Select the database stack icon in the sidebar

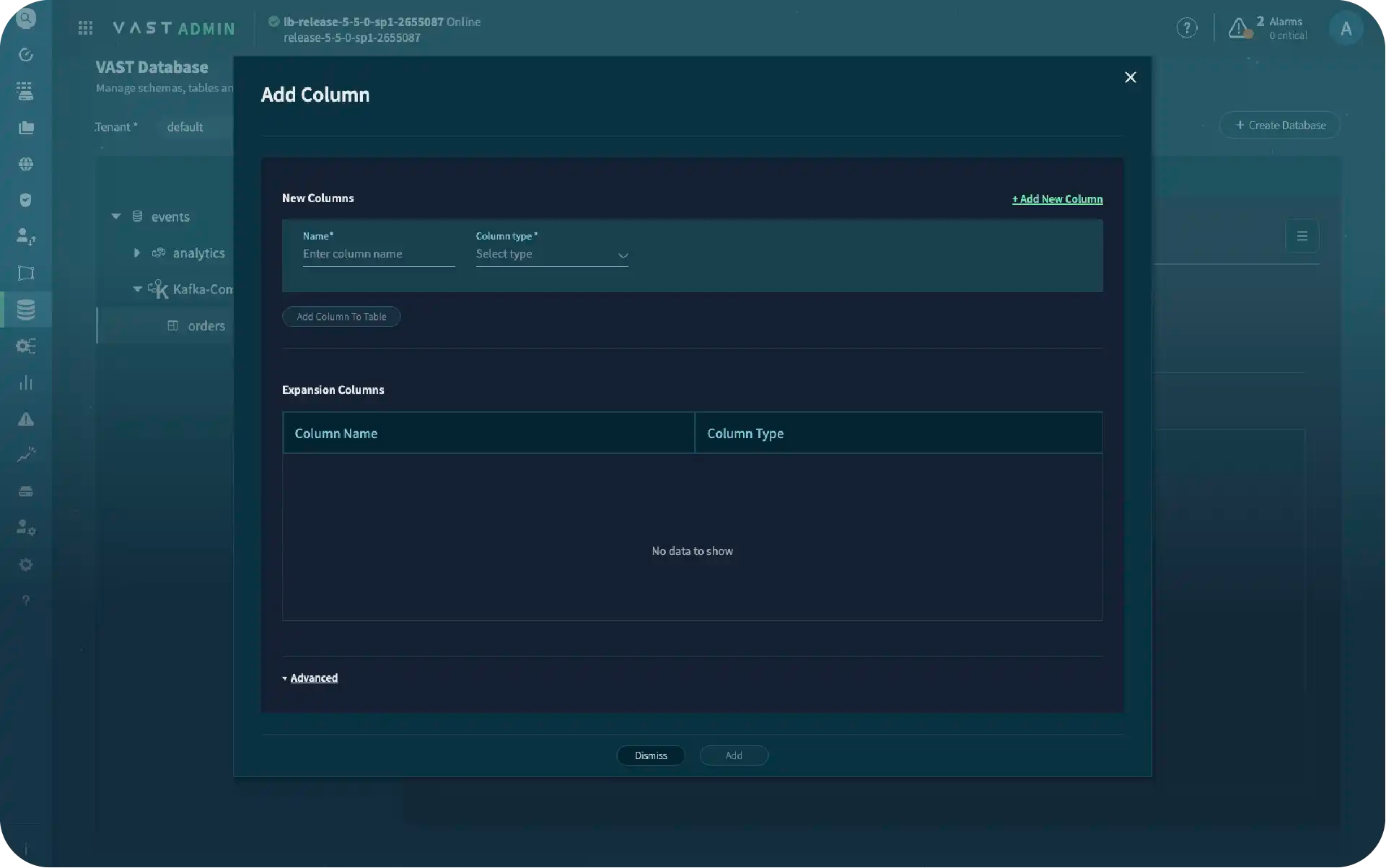tap(26, 310)
